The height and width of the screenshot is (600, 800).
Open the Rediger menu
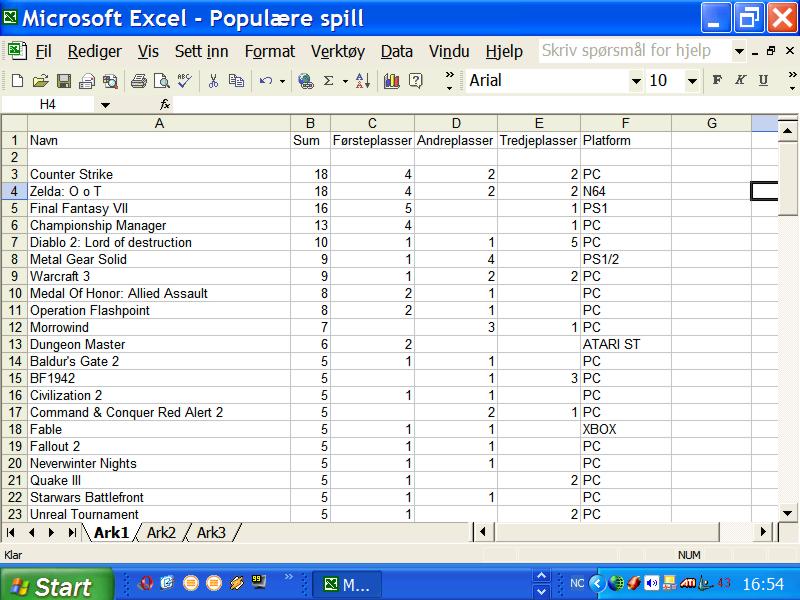point(94,51)
